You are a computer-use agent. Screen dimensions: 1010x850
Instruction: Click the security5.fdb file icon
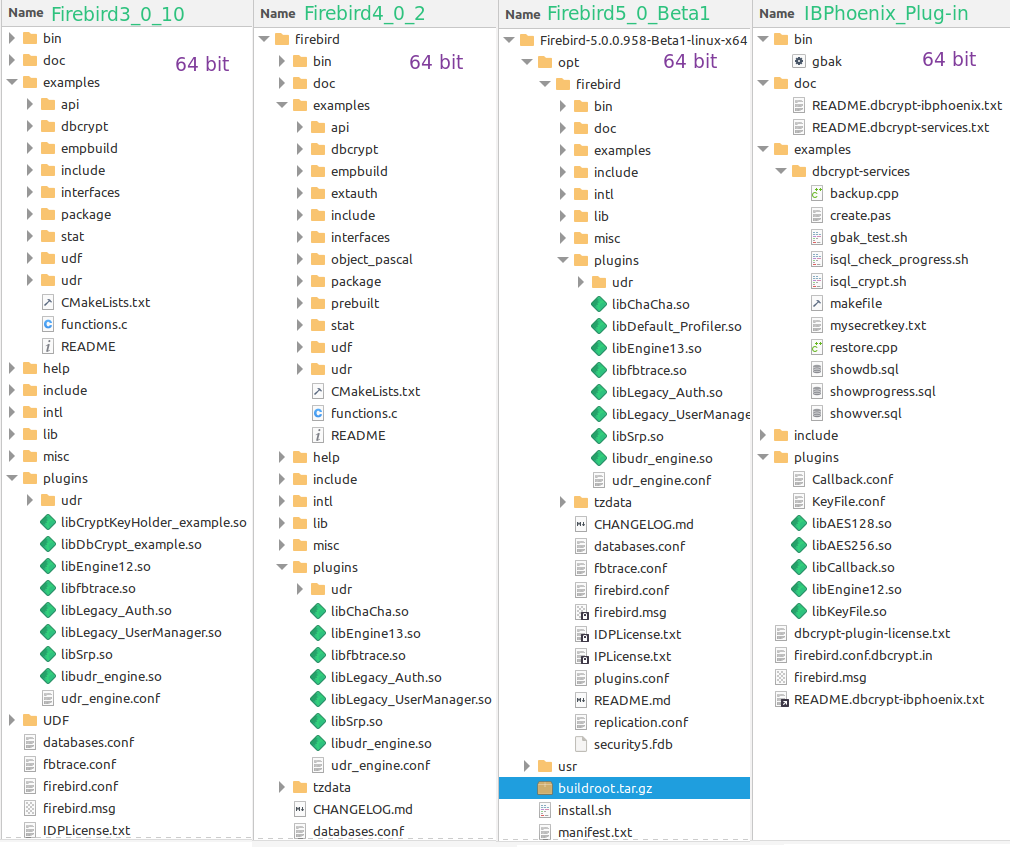coord(581,744)
